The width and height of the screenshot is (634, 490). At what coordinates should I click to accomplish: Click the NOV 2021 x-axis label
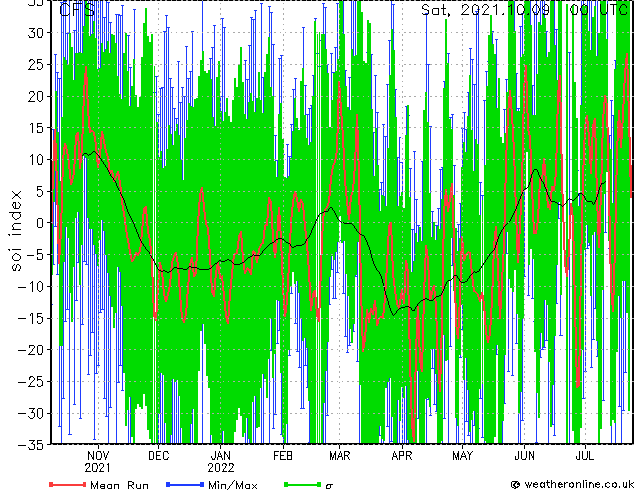97,462
